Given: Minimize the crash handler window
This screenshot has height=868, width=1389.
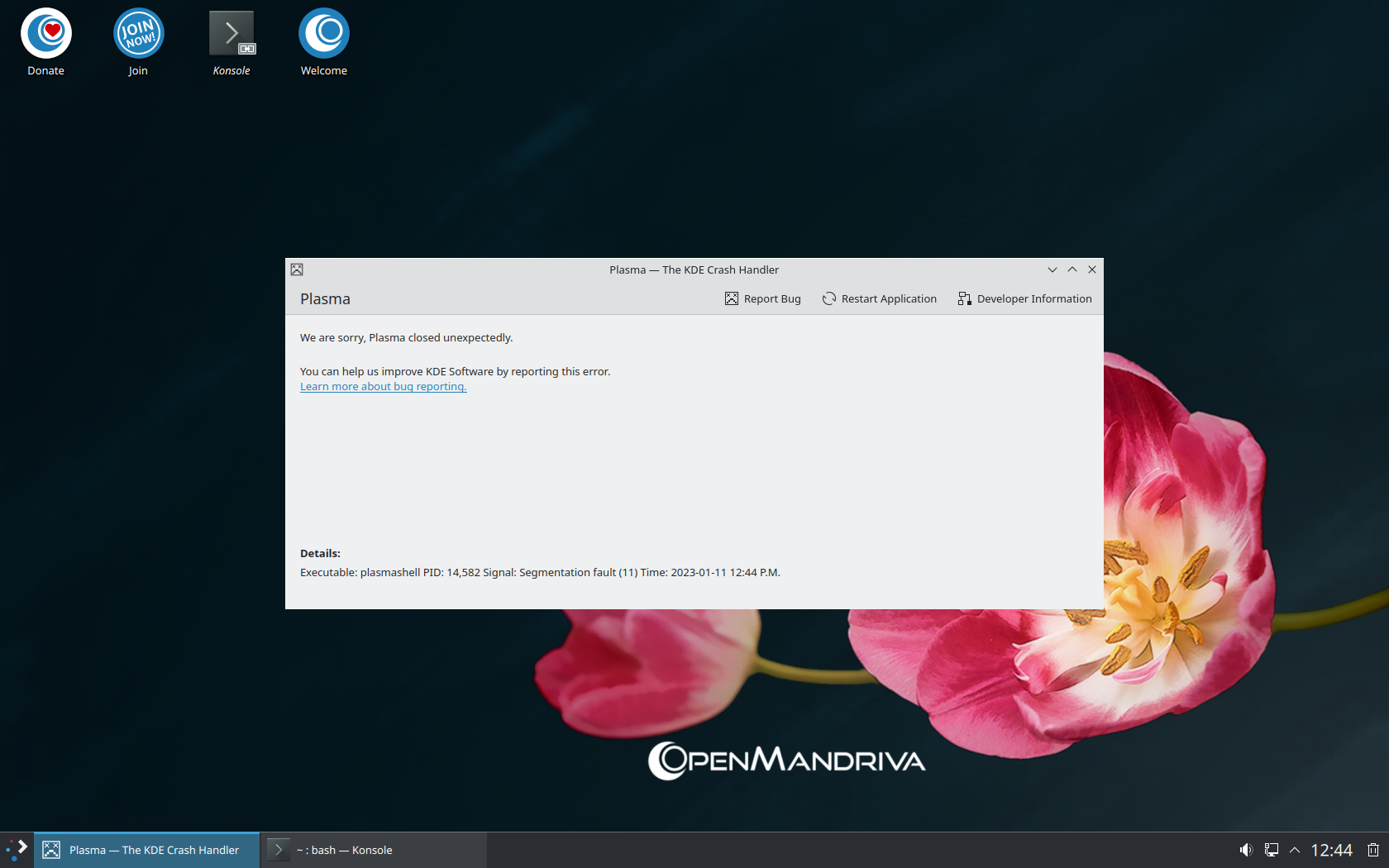Looking at the screenshot, I should pos(1052,269).
